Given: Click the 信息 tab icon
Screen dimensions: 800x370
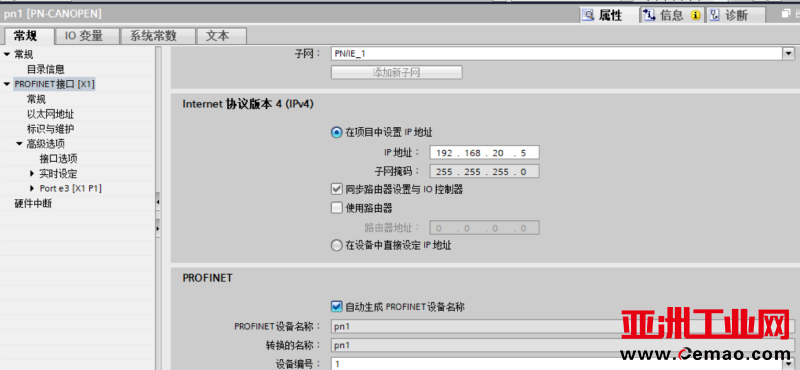Looking at the screenshot, I should click(649, 15).
